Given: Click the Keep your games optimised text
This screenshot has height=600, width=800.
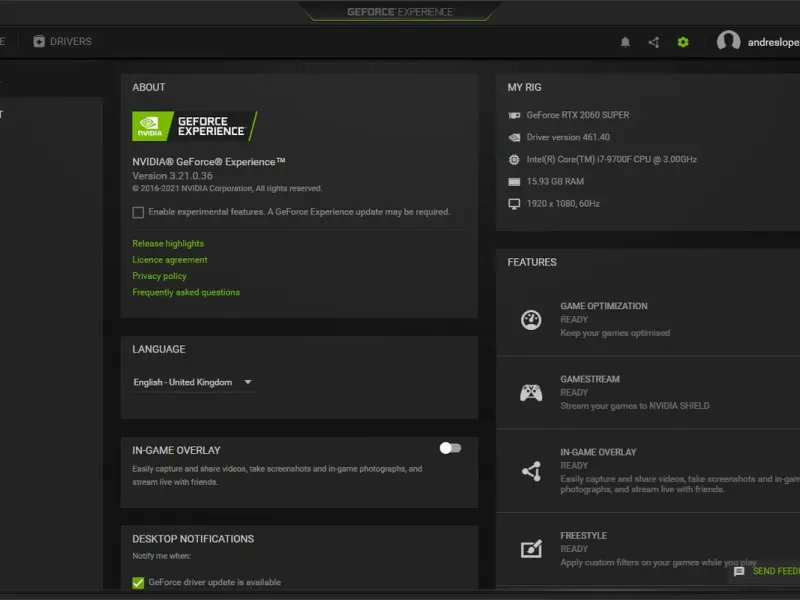Looking at the screenshot, I should [615, 333].
